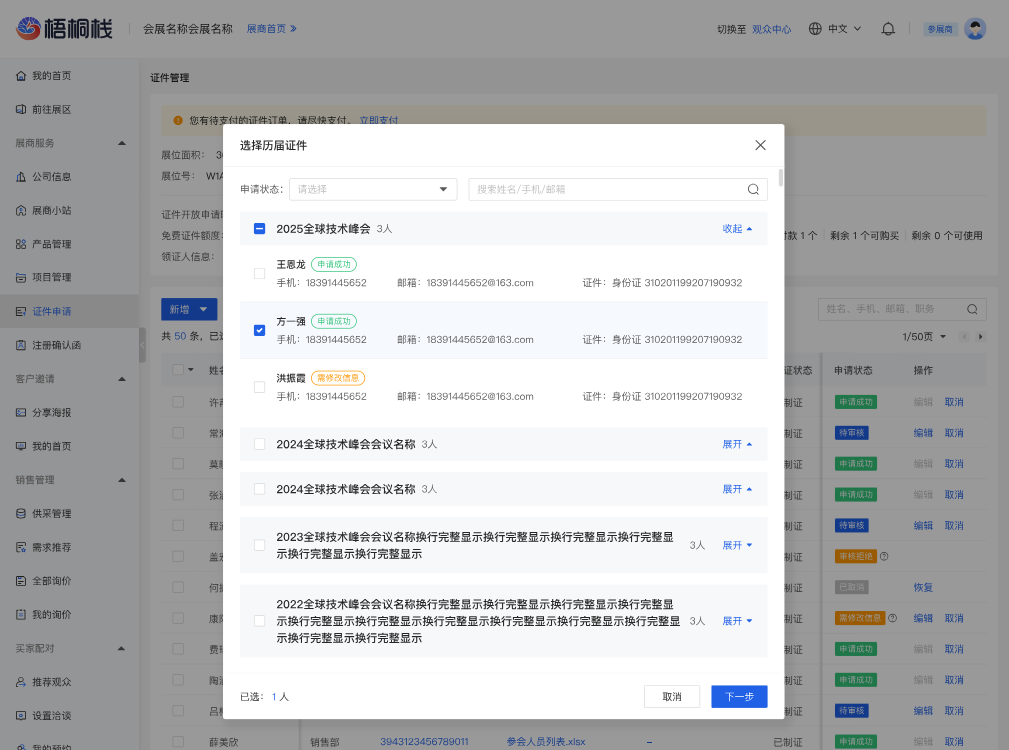This screenshot has width=1009, height=750.
Task: Click the 搜索姓名/手机/邮箱 search field
Action: 605,189
